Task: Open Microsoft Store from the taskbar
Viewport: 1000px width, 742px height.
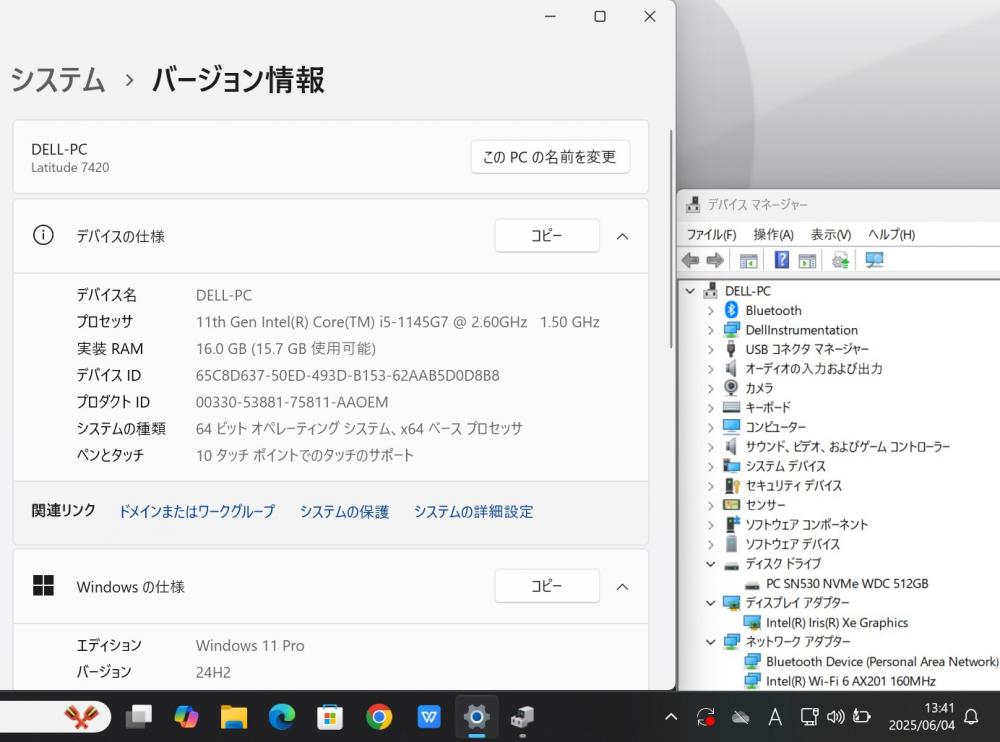Action: click(x=330, y=717)
